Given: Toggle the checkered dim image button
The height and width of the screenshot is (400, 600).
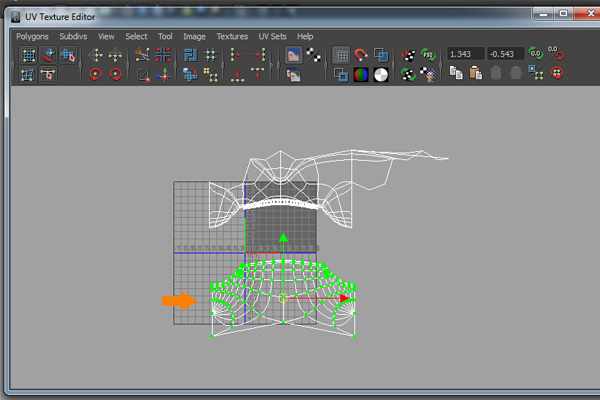Looking at the screenshot, I should point(314,55).
